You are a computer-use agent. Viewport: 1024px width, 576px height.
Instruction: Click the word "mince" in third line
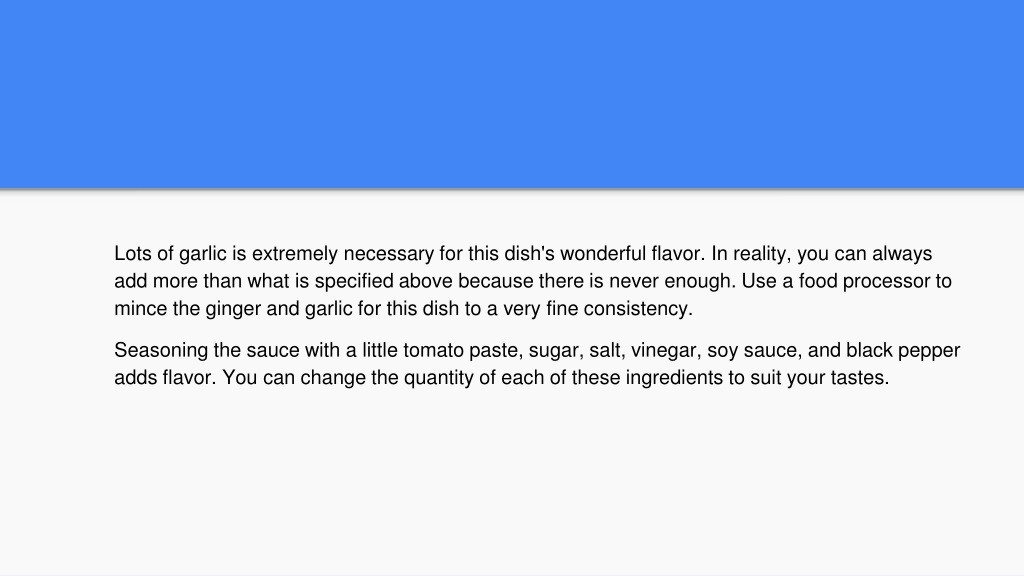(x=140, y=308)
